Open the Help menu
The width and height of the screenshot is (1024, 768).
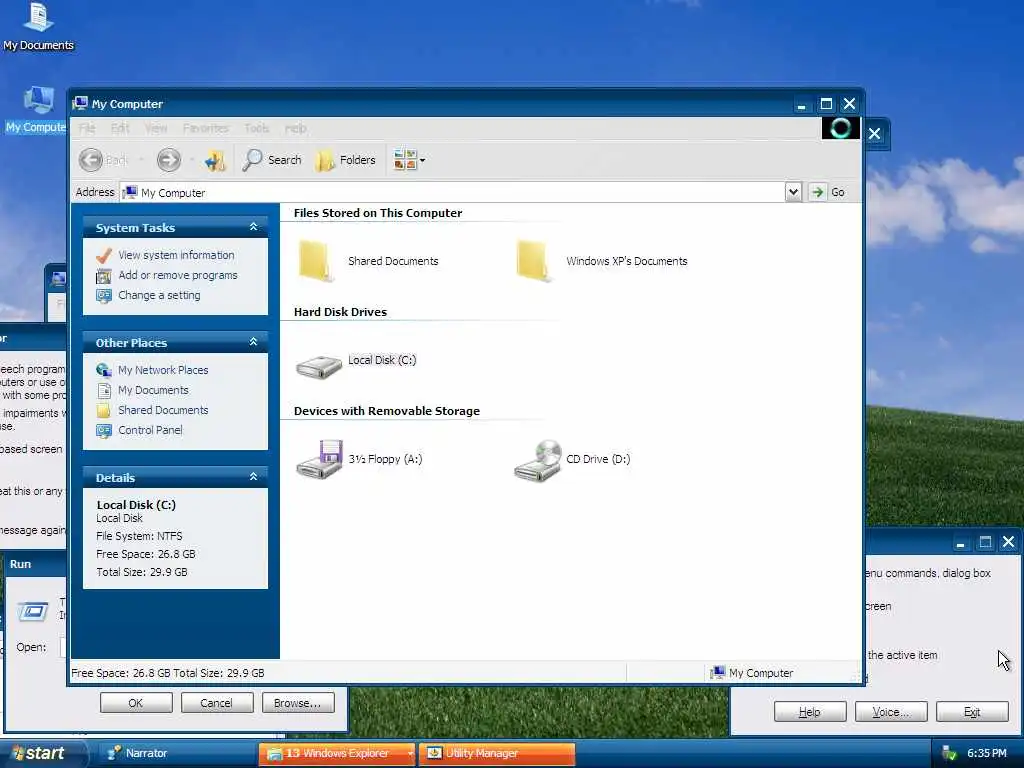pyautogui.click(x=295, y=128)
